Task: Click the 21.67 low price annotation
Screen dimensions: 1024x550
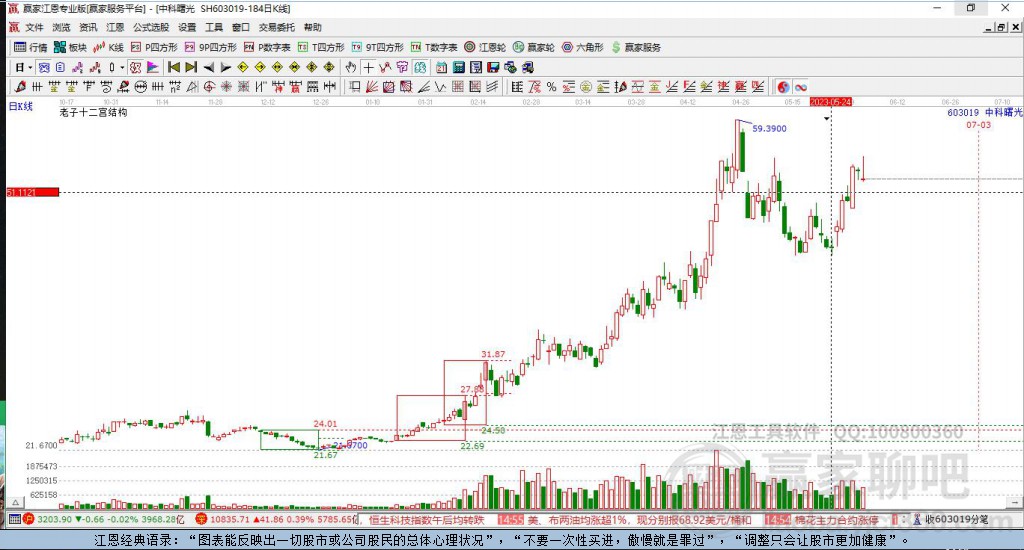Action: tap(325, 455)
